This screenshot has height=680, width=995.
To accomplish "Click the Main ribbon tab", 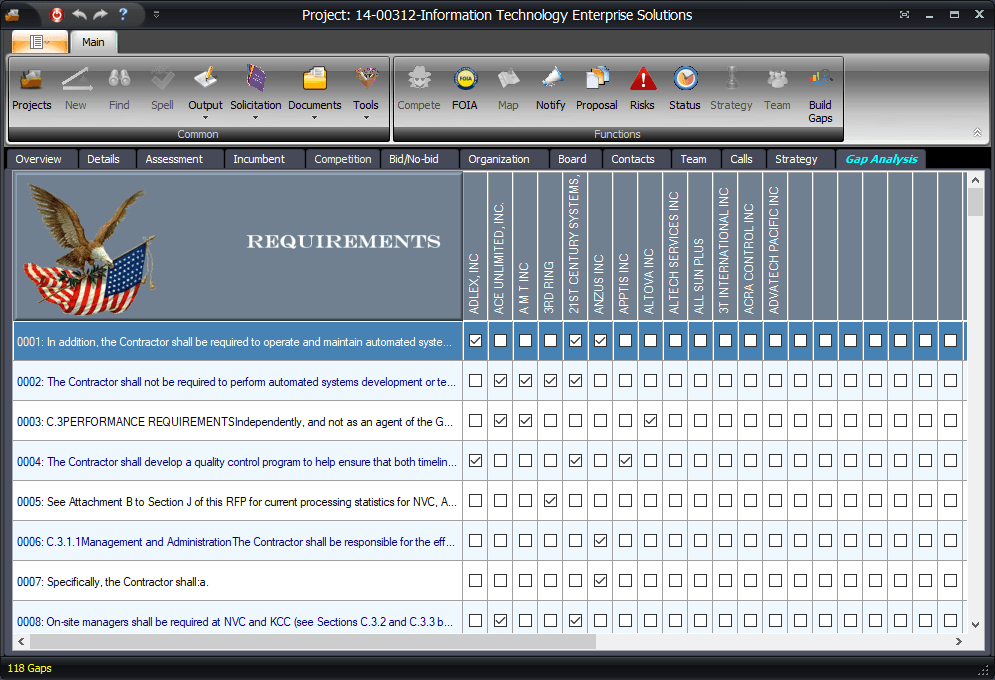I will (x=93, y=42).
